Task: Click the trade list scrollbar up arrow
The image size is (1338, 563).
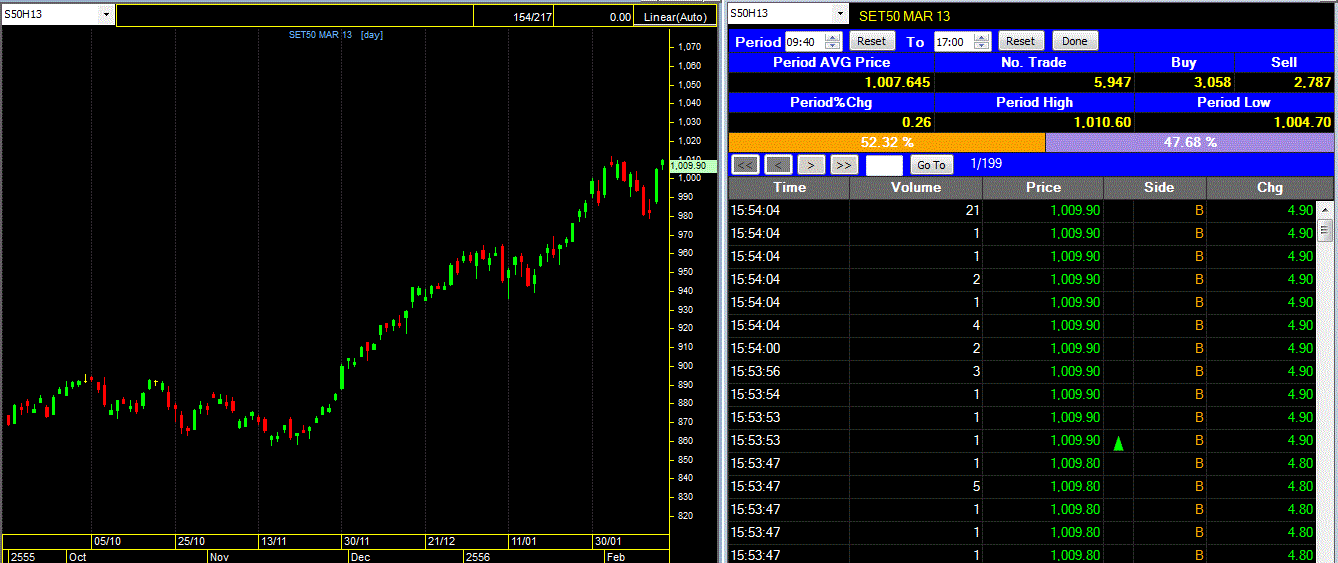Action: coord(1325,210)
